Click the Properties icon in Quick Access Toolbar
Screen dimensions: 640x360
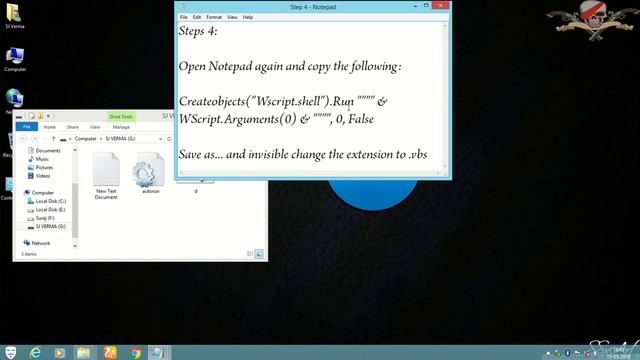coord(32,116)
